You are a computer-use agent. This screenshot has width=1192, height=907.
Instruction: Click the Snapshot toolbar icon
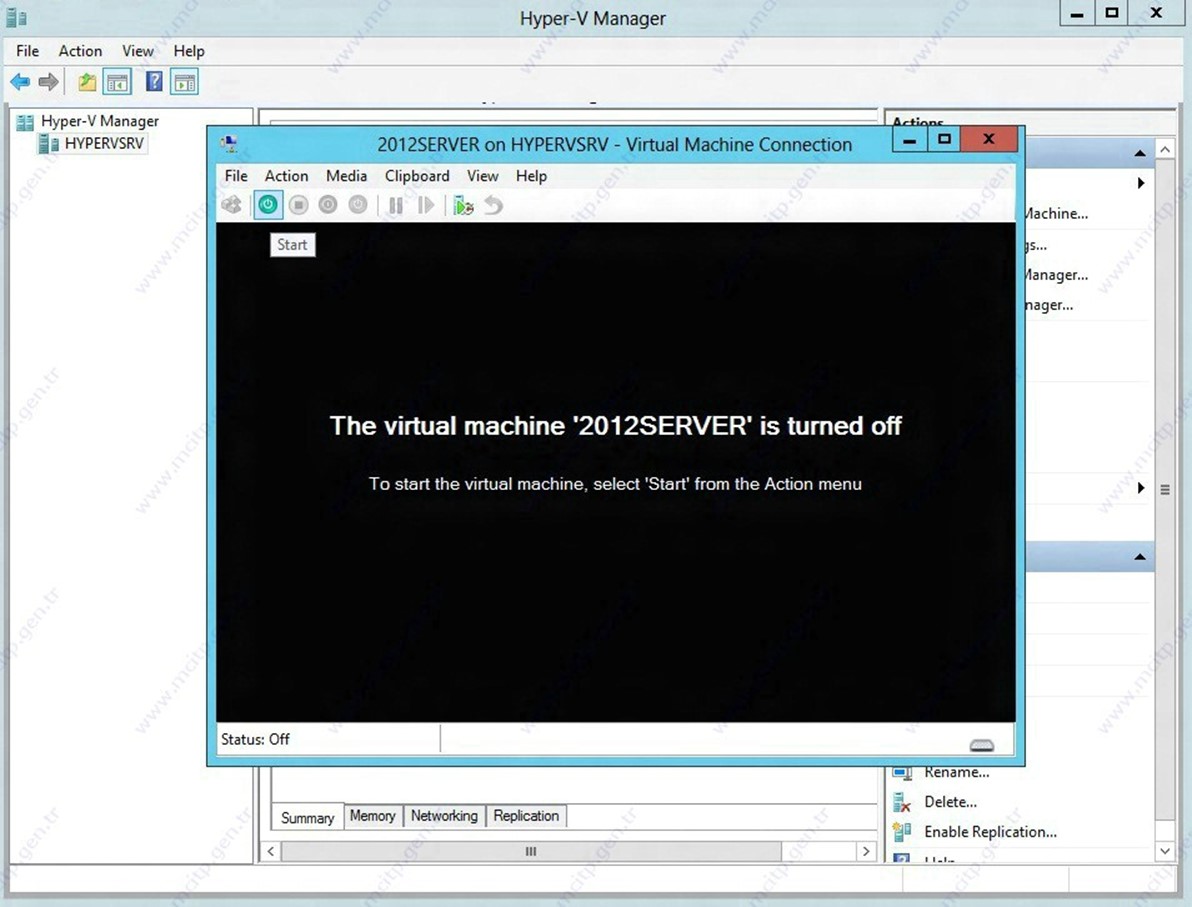tap(463, 205)
